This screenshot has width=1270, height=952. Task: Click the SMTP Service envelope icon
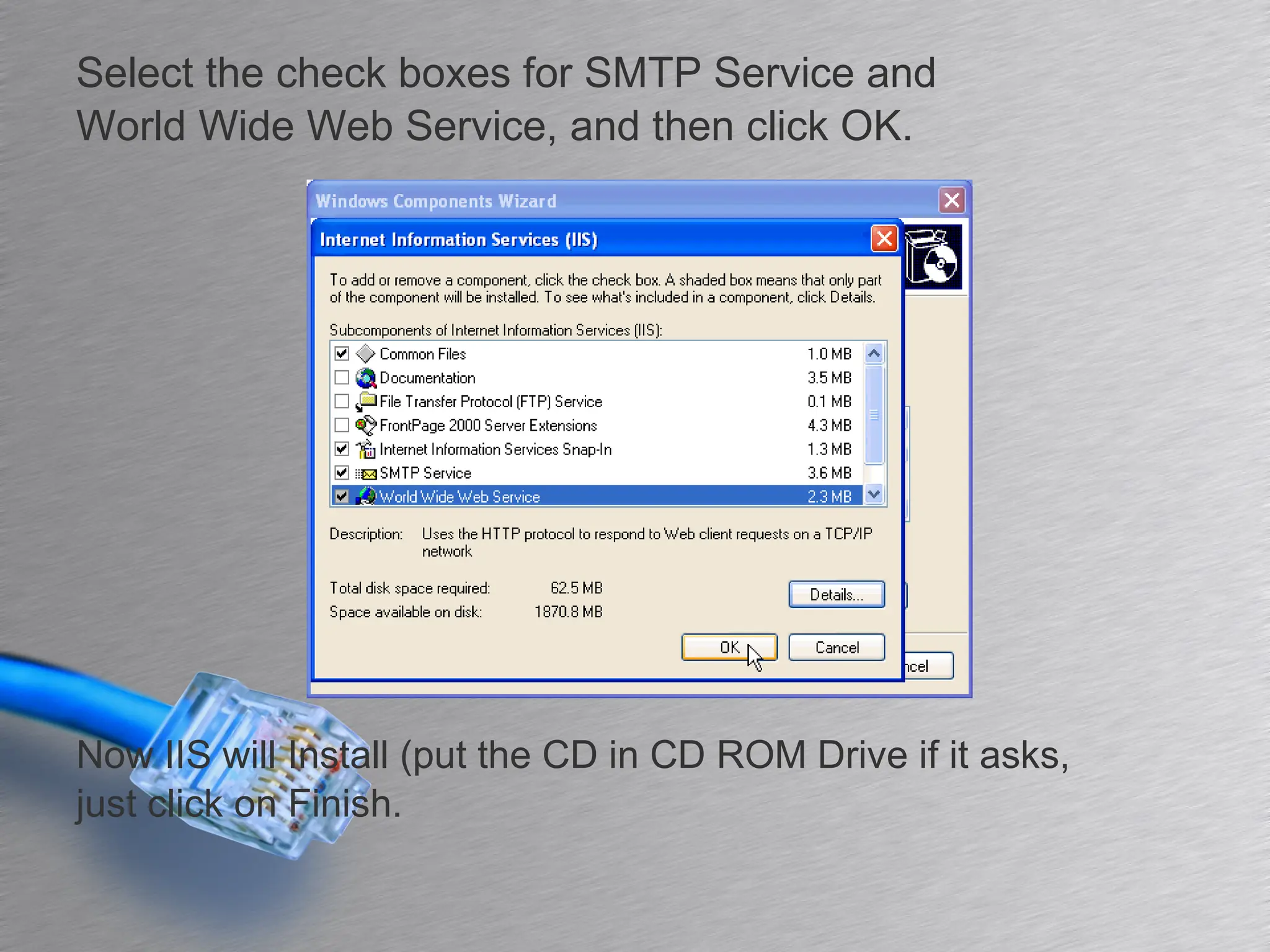pos(366,474)
